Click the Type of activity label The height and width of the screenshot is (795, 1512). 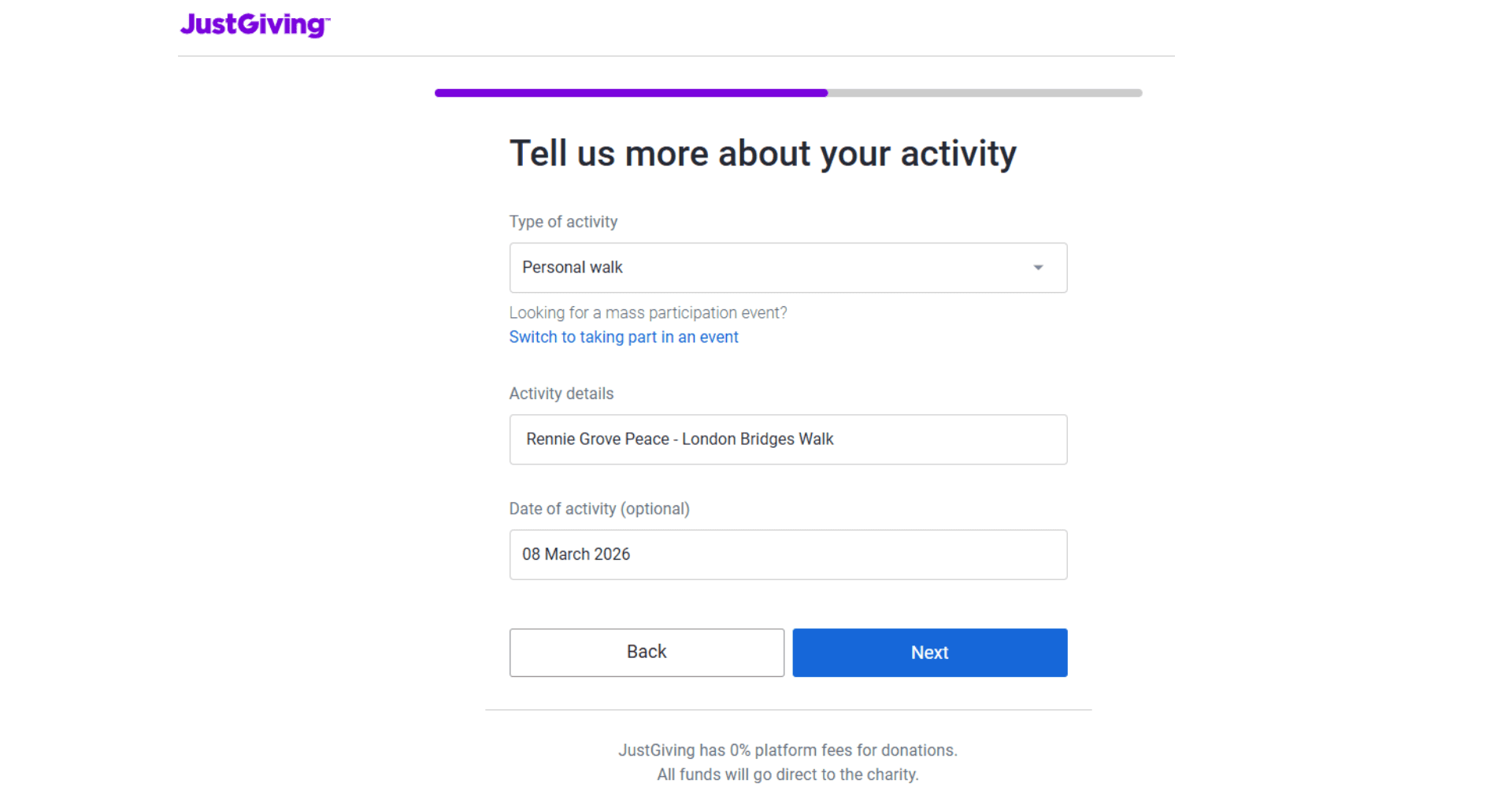click(x=563, y=222)
